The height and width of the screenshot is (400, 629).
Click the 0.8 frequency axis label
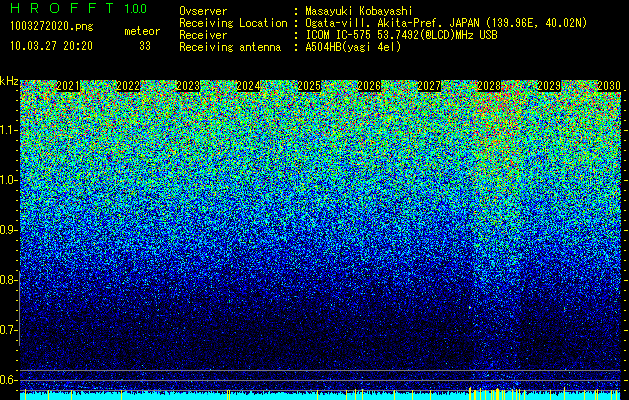pos(8,280)
